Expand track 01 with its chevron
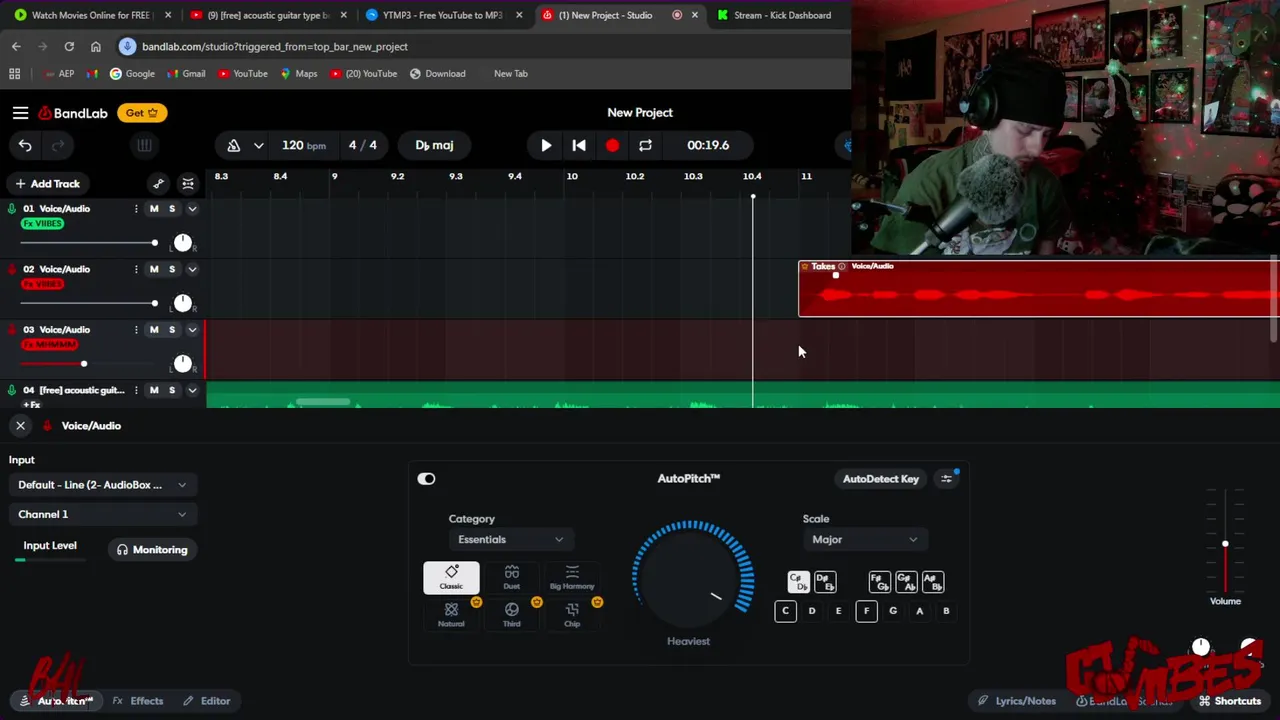The width and height of the screenshot is (1280, 720). coord(192,209)
